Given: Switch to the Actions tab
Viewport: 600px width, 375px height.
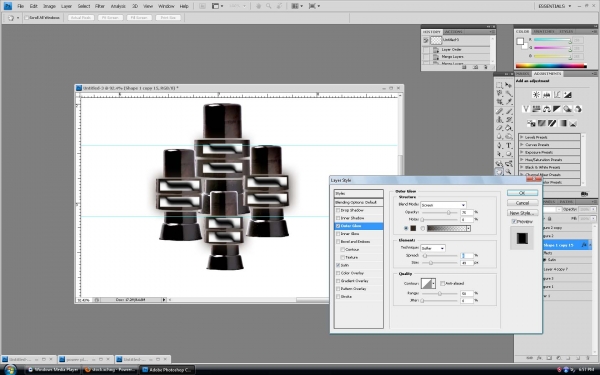Looking at the screenshot, I should [453, 32].
